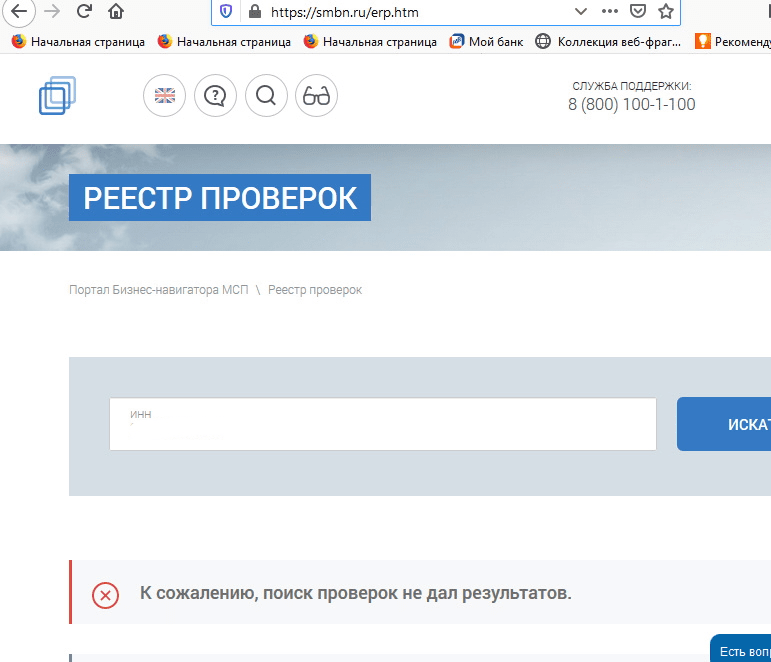
Task: Click the РЕЕСТР ПРОВЕРОК heading
Action: click(220, 198)
